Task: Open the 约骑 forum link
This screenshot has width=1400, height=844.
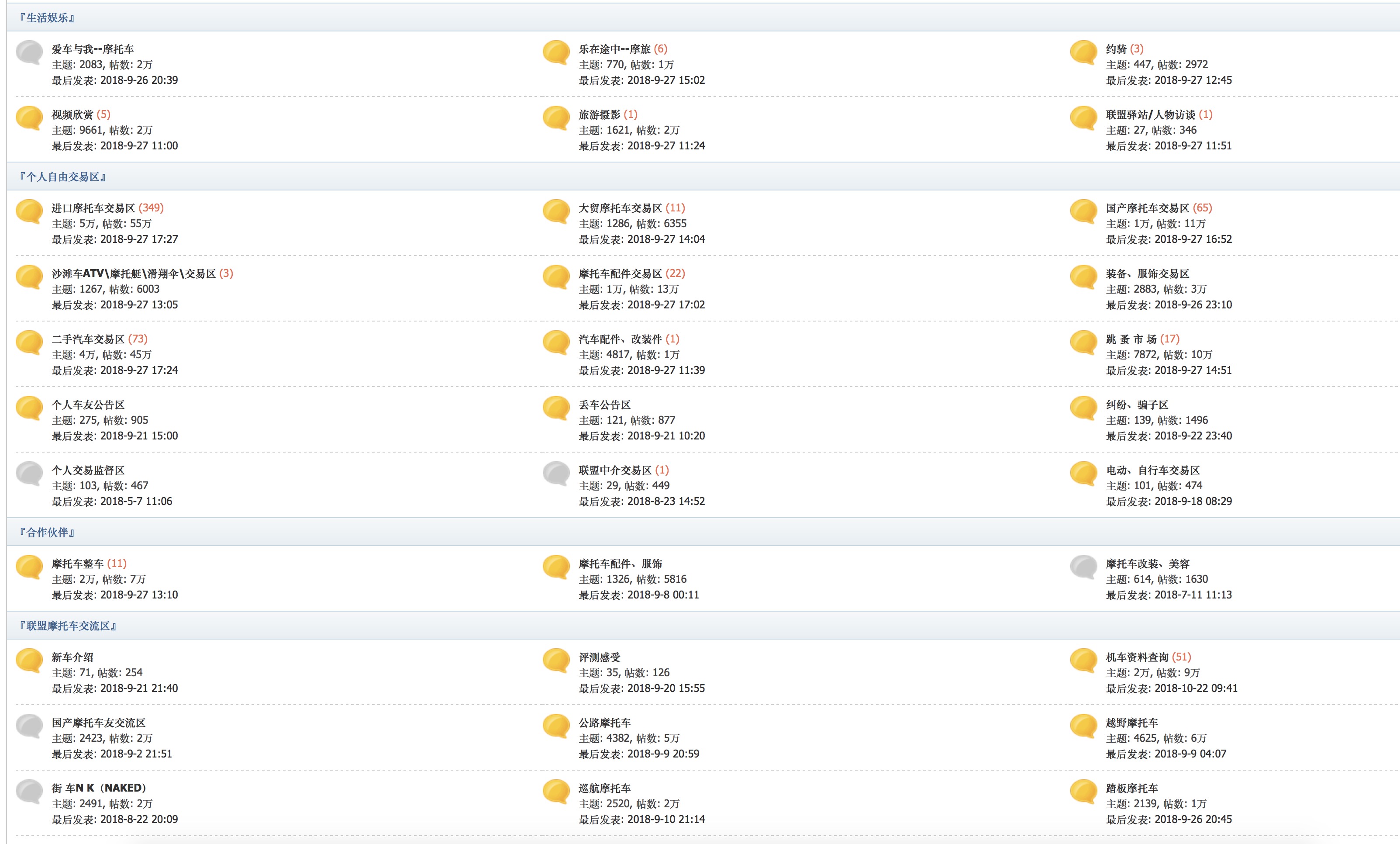Action: [x=1116, y=49]
